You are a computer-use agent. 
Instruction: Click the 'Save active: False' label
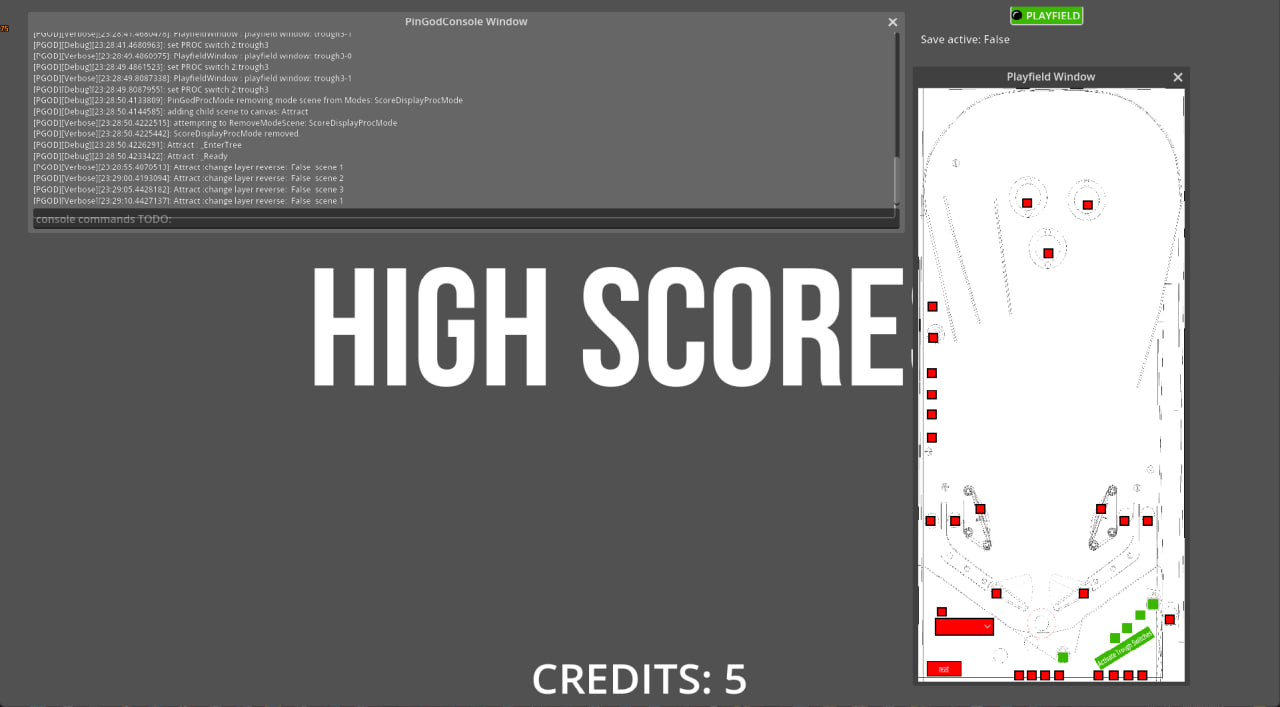click(965, 39)
